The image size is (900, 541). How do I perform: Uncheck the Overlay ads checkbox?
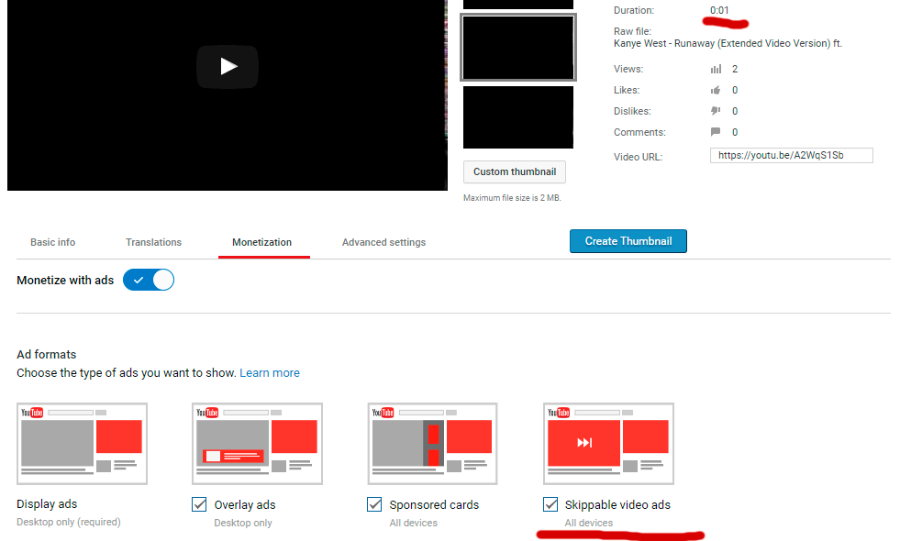pyautogui.click(x=199, y=505)
